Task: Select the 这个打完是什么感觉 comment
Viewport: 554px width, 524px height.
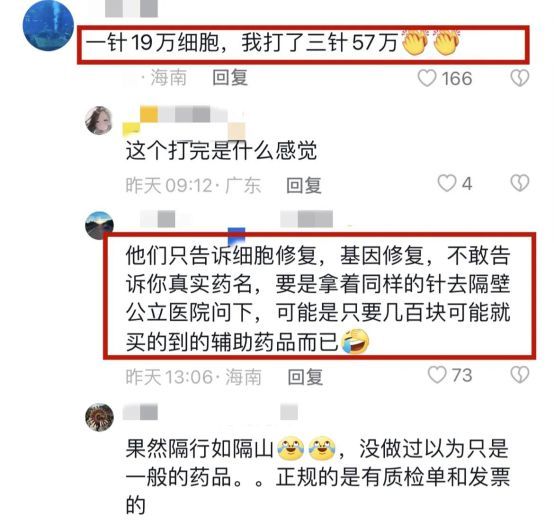Action: point(221,151)
